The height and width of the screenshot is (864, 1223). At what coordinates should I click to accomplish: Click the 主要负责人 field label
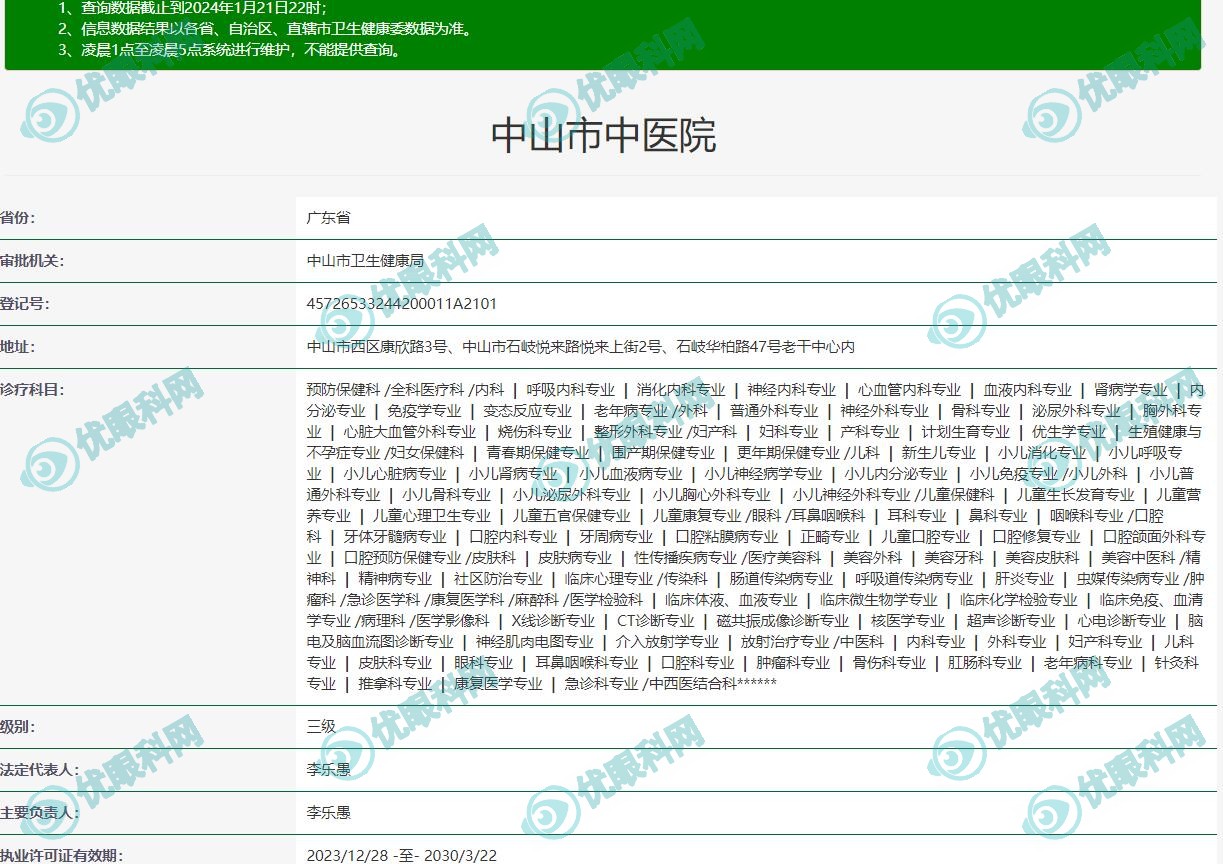[x=39, y=813]
